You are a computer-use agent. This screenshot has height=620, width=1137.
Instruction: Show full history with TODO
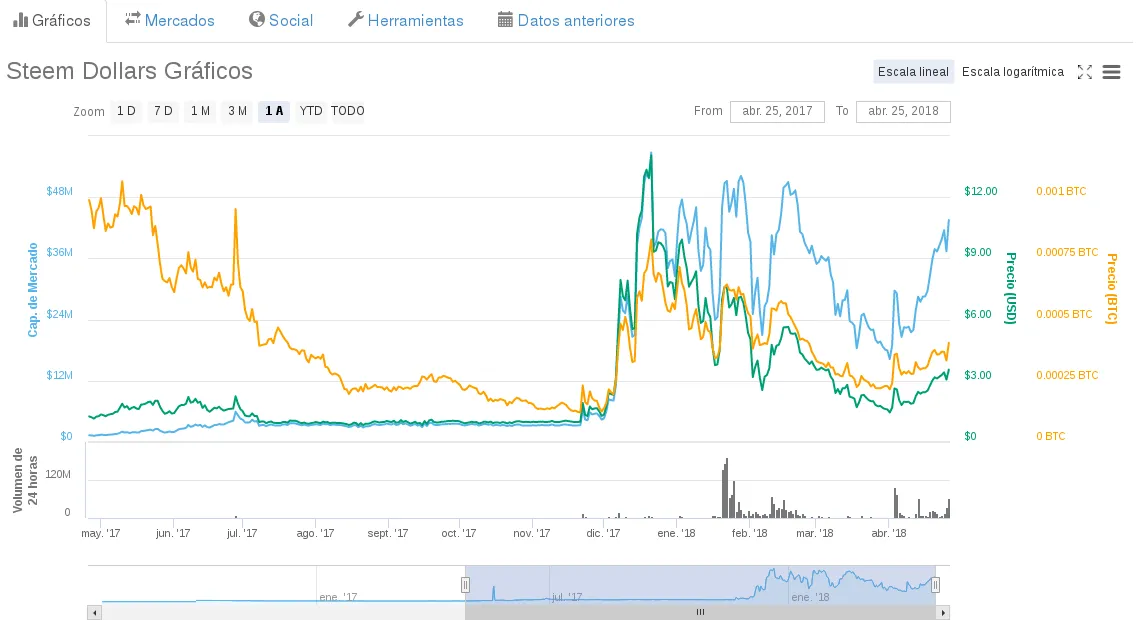pyautogui.click(x=348, y=111)
